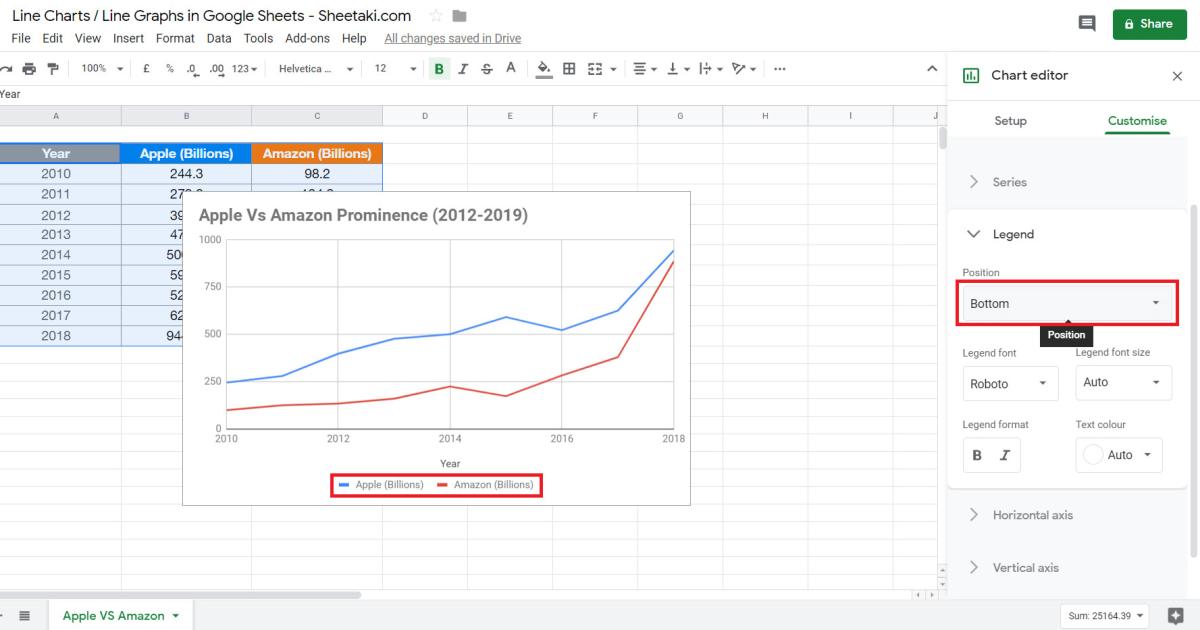Apply currency format with the £ icon
1200x630 pixels.
(x=146, y=68)
